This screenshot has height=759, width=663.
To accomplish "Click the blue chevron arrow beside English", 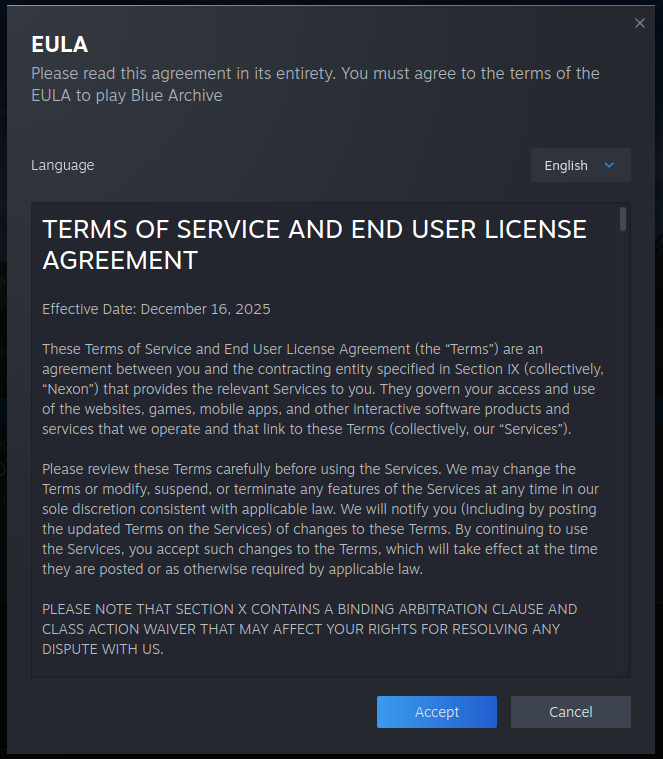I will coord(609,165).
